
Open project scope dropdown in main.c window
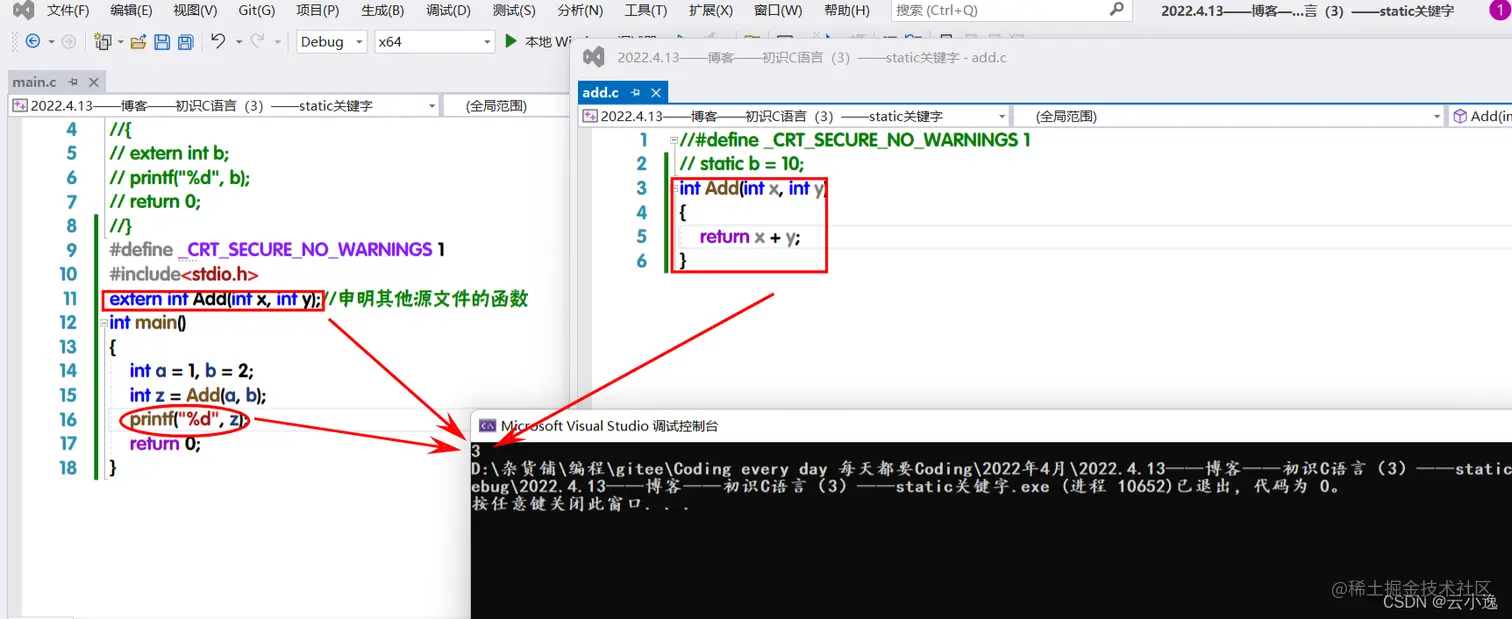point(432,105)
